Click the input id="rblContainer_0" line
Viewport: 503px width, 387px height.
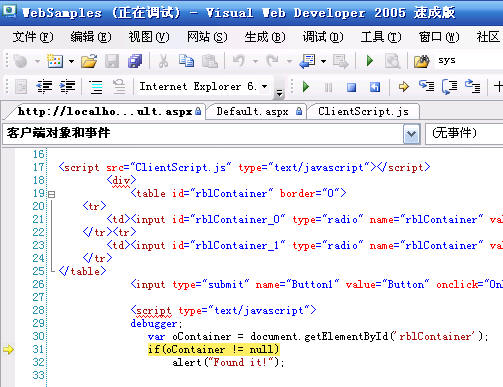tap(305, 219)
